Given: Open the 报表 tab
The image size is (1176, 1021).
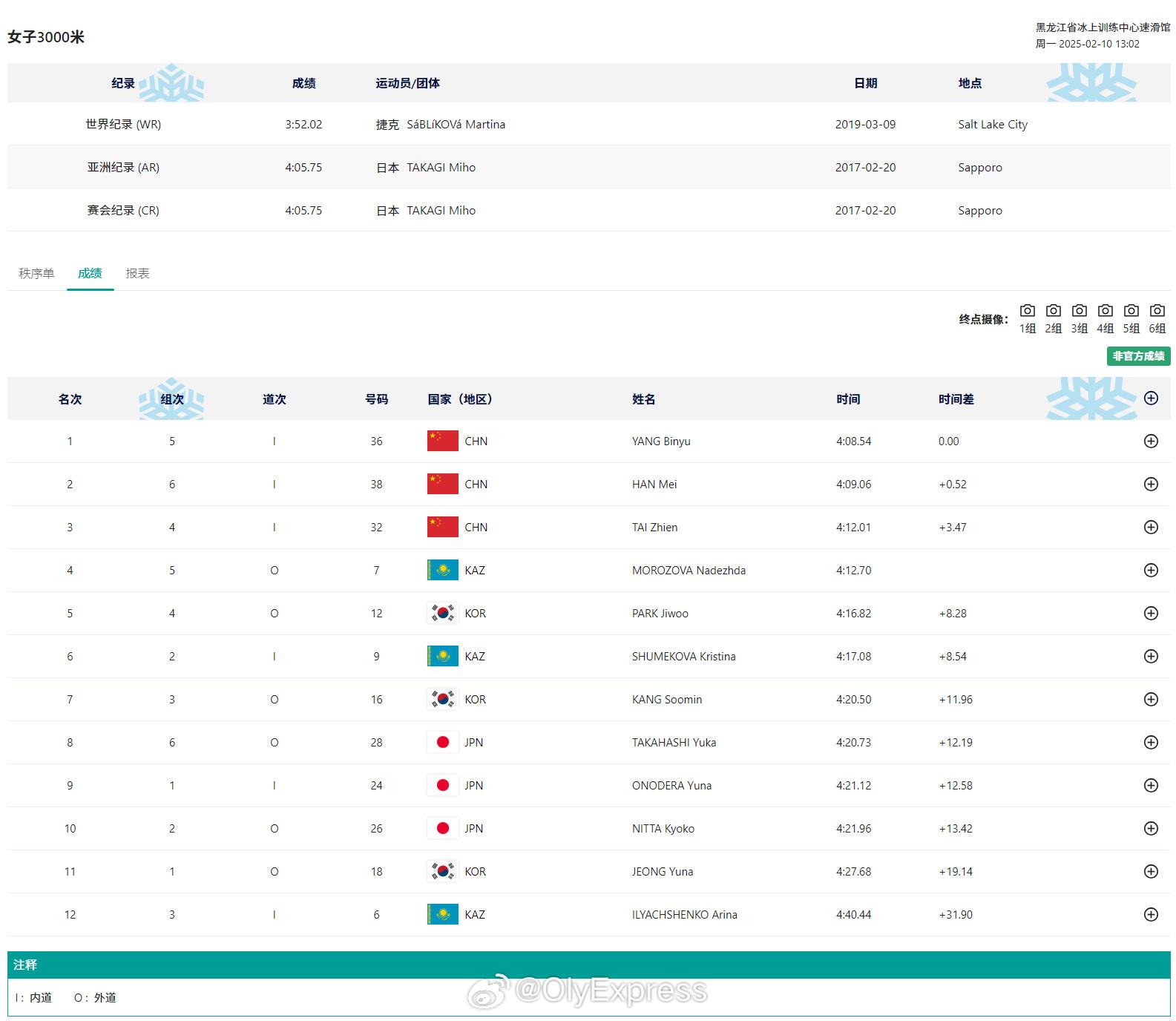Looking at the screenshot, I should click(137, 273).
